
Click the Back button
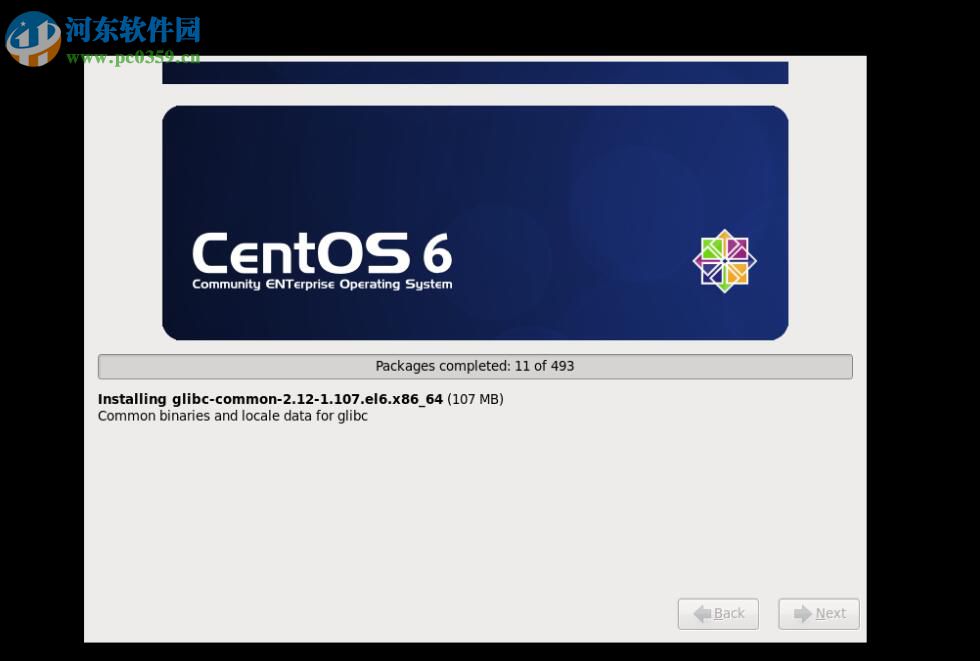pos(718,614)
